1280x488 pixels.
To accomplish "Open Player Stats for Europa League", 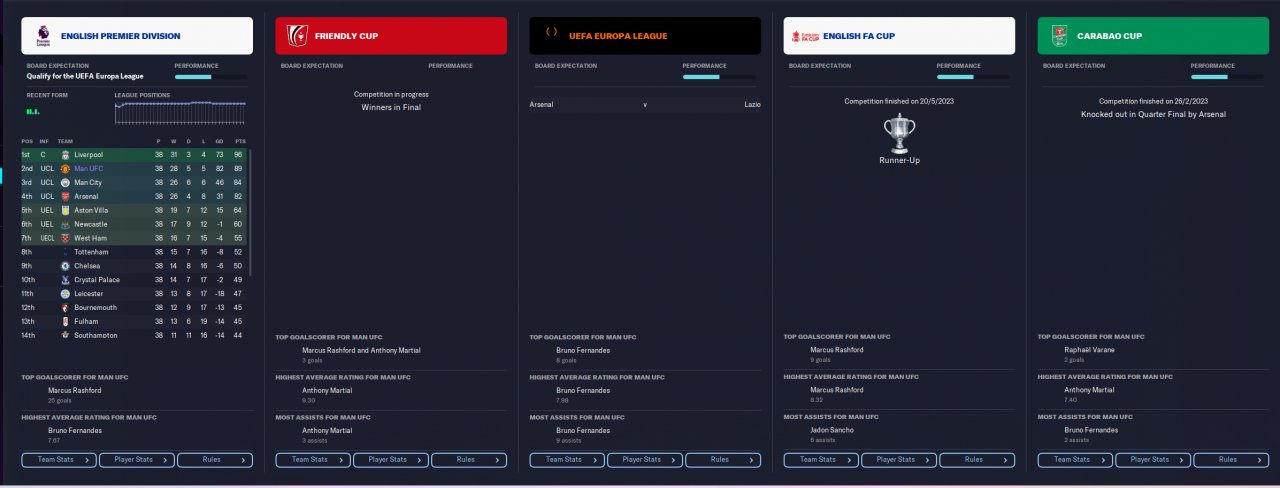I will pos(645,460).
